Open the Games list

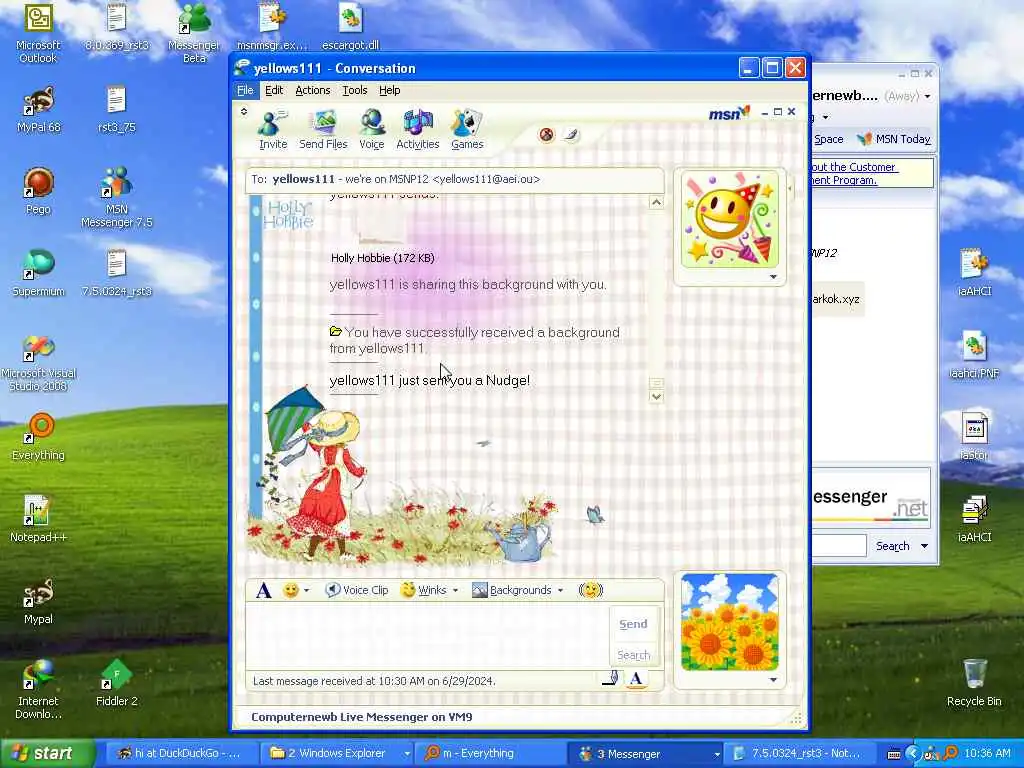coord(467,129)
